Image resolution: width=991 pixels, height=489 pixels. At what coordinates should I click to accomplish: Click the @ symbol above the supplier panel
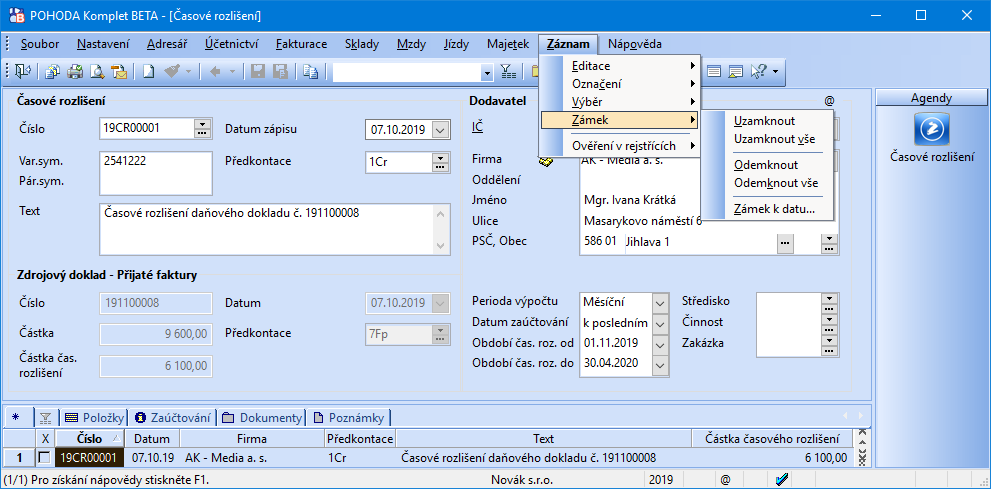(x=830, y=100)
